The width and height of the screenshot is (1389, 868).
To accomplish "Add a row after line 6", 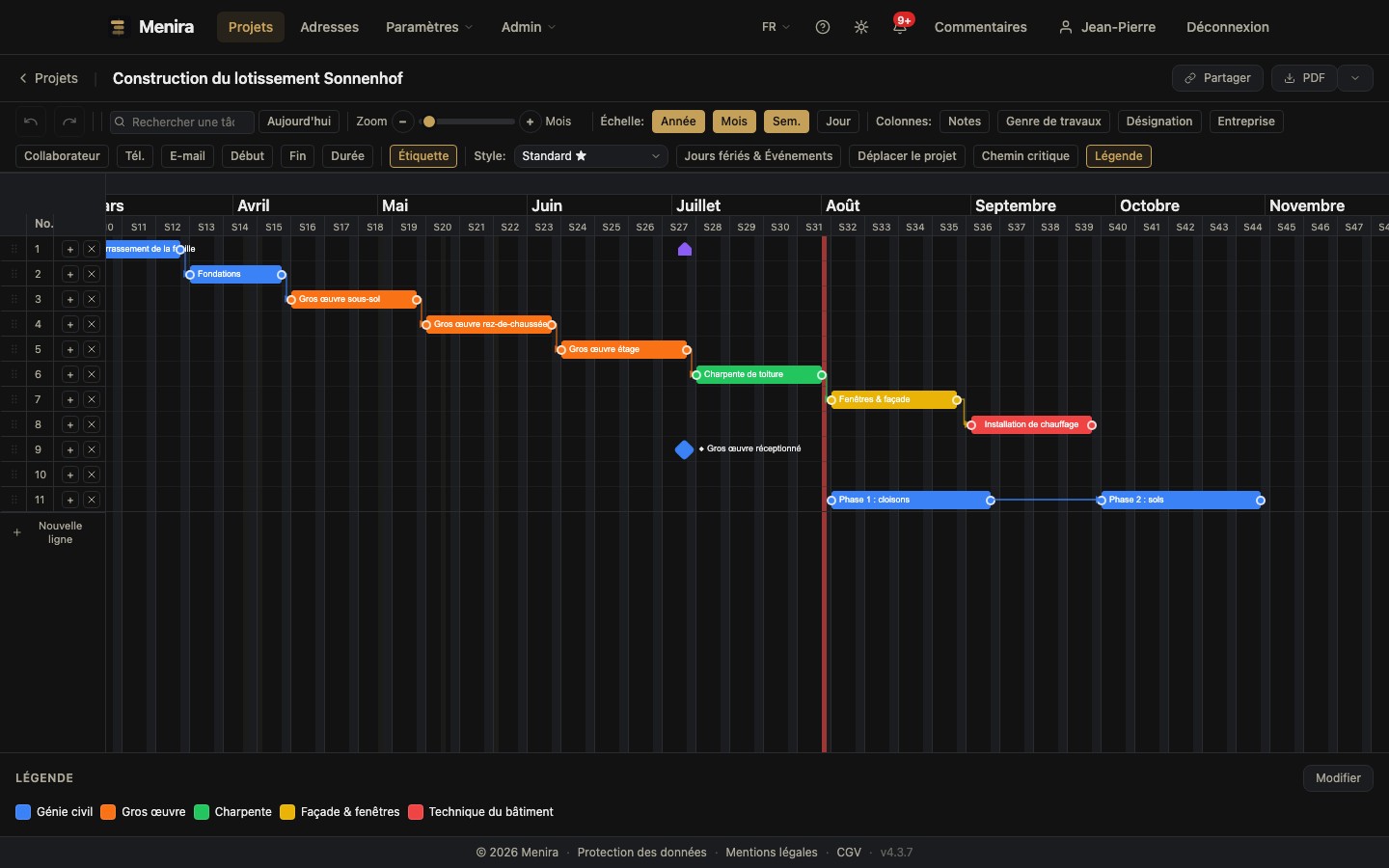I will click(69, 374).
